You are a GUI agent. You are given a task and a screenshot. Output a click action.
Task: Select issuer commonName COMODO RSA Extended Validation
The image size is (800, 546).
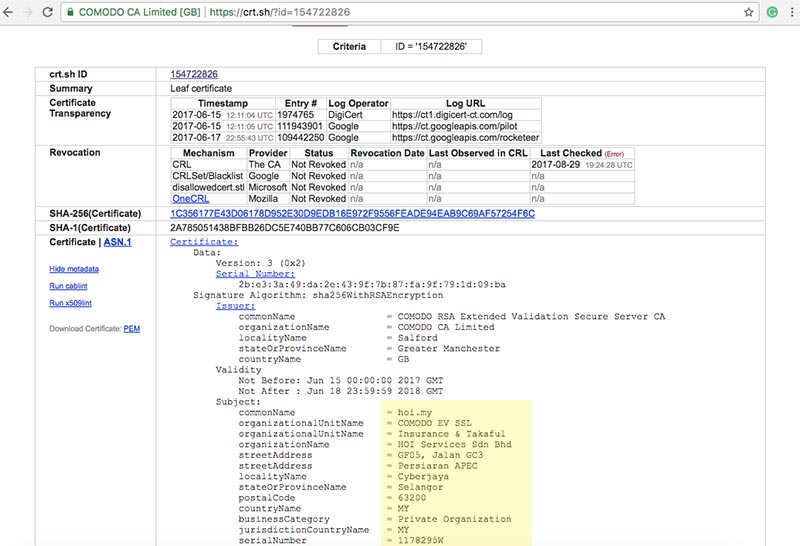click(531, 316)
